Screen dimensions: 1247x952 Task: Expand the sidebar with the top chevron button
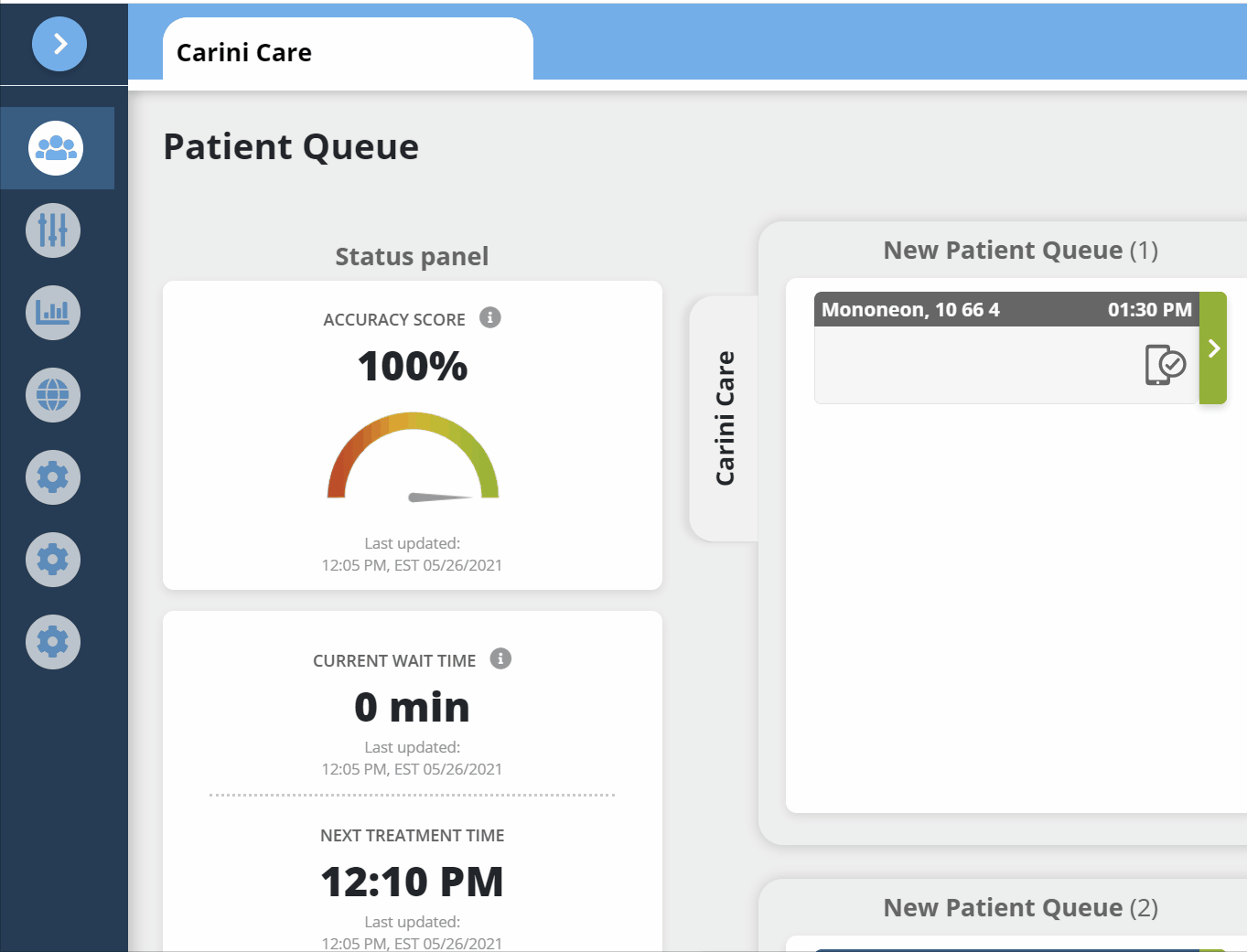click(x=59, y=44)
